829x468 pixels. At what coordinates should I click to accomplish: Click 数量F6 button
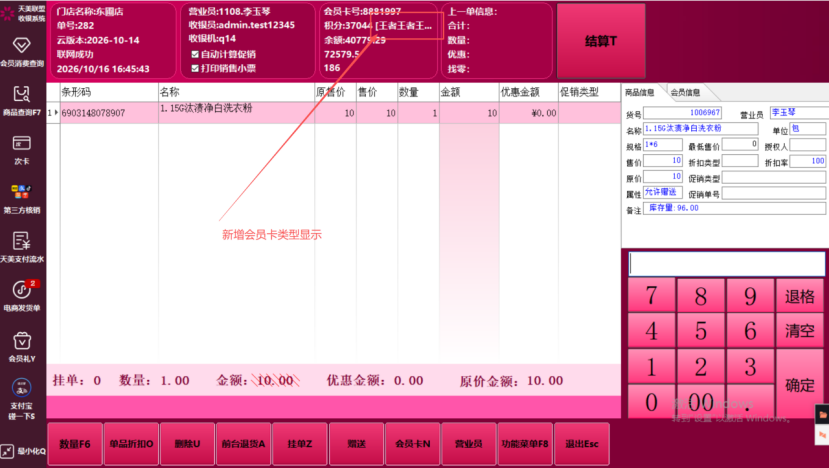[75, 444]
